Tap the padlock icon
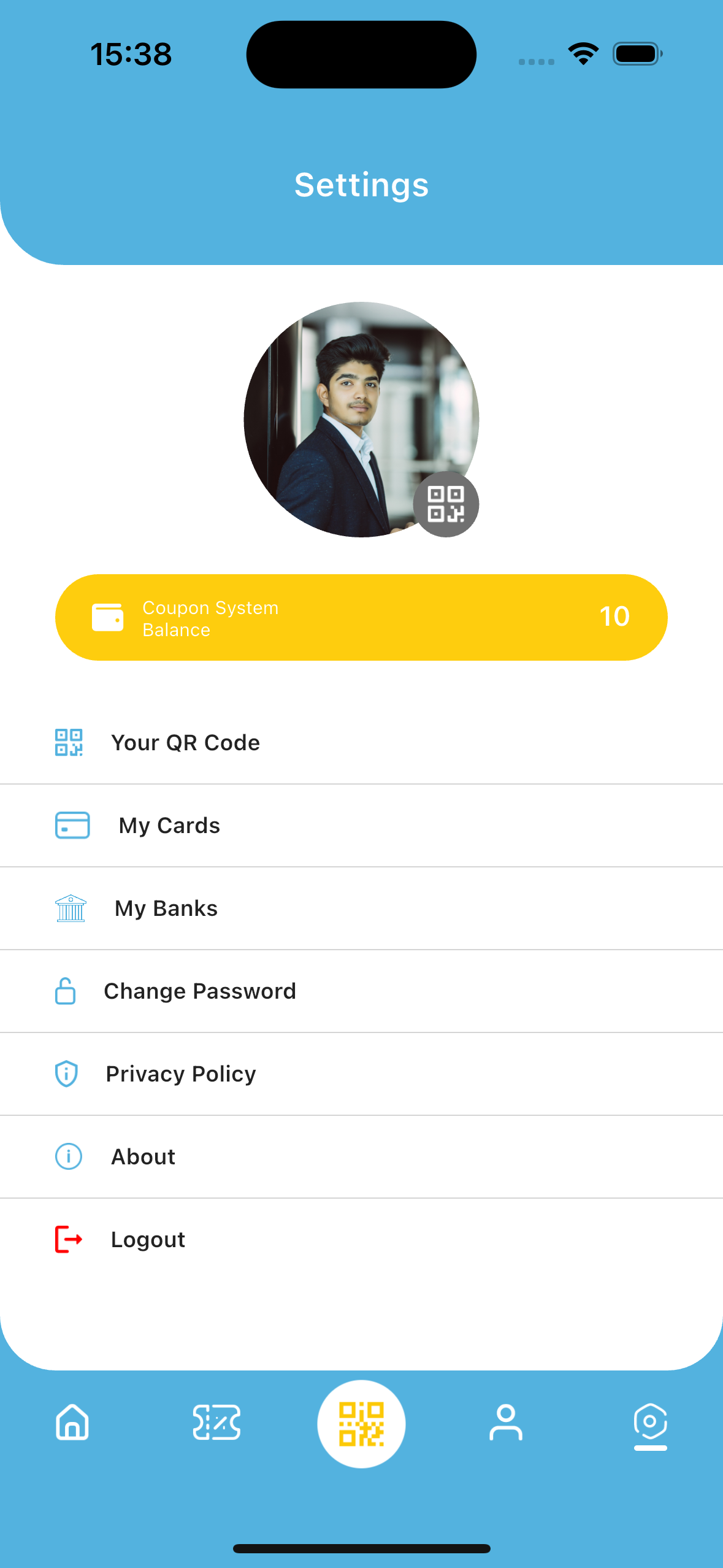This screenshot has width=723, height=1568. pyautogui.click(x=66, y=991)
